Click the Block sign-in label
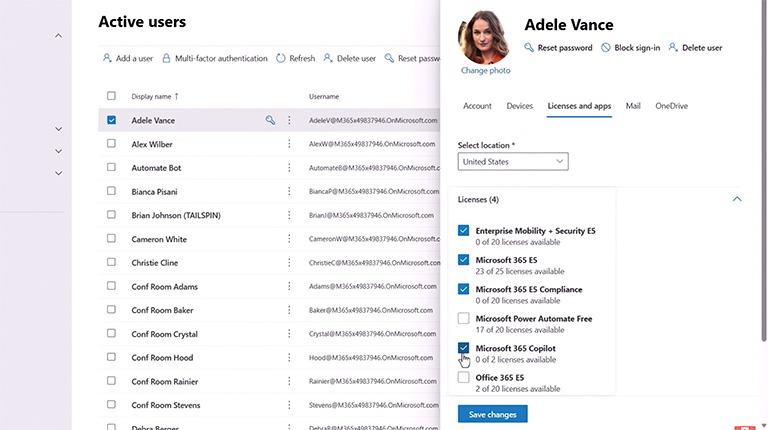This screenshot has height=430, width=768. coord(637,48)
